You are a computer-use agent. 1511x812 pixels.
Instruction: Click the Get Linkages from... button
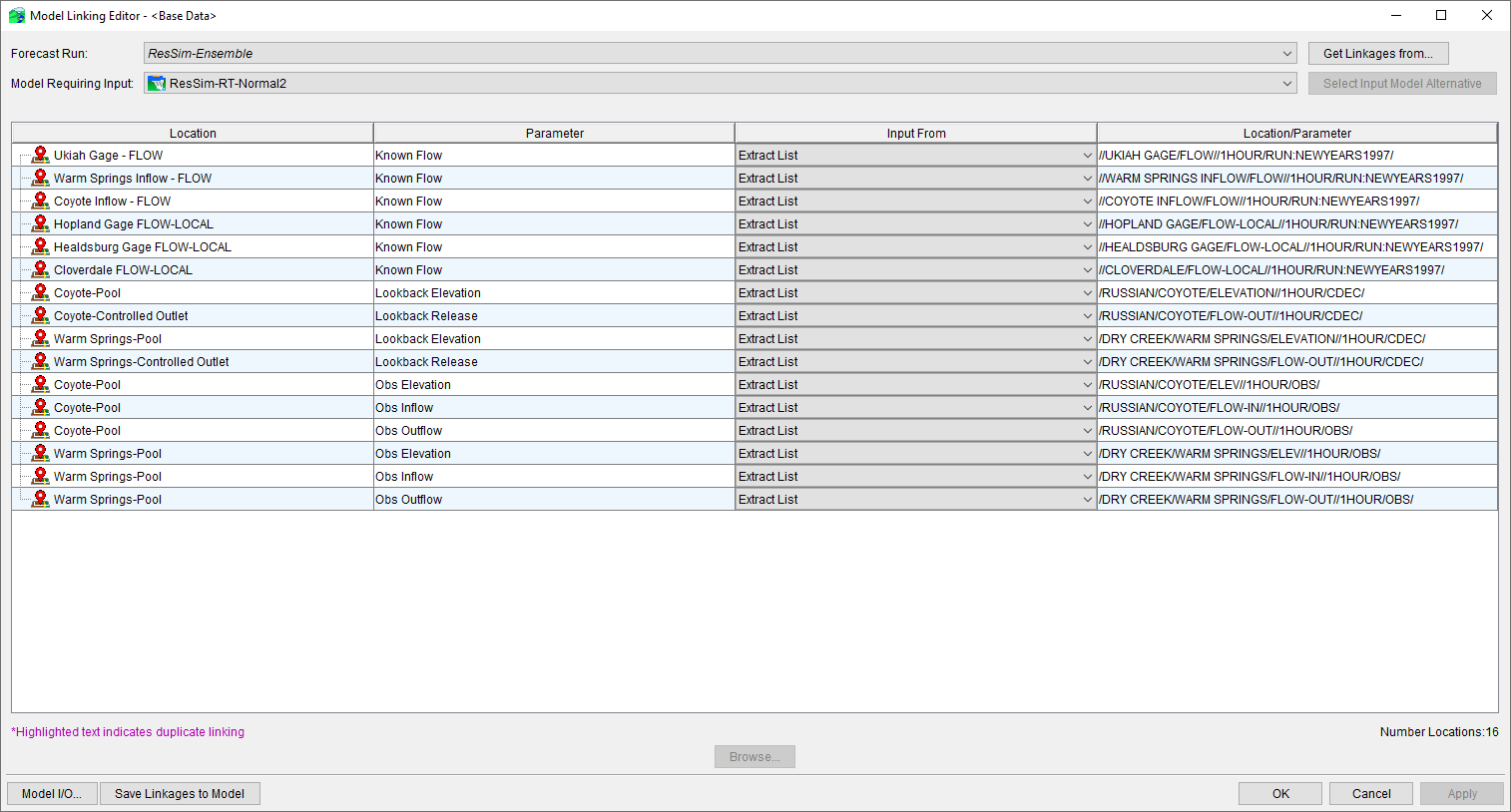pyautogui.click(x=1378, y=54)
